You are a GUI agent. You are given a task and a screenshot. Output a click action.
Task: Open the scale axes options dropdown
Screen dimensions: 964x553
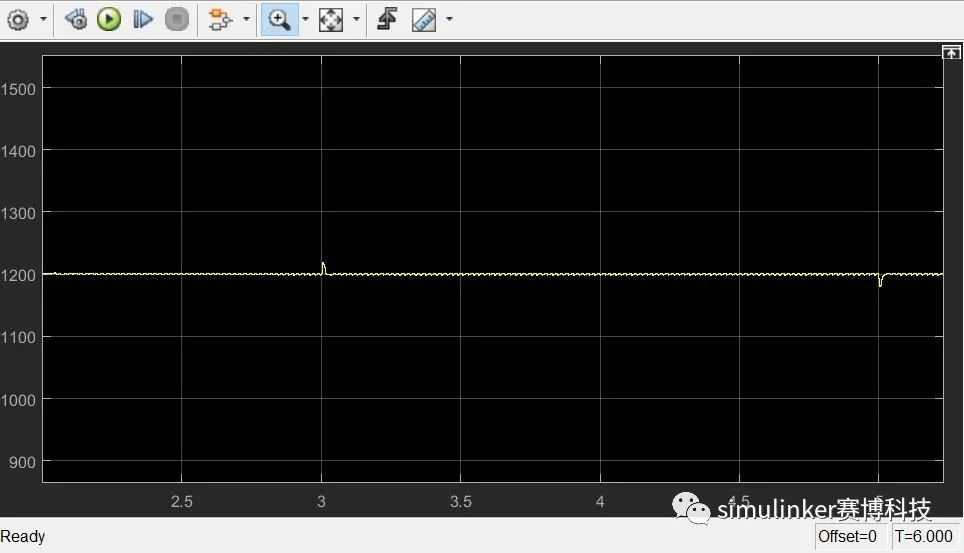coord(357,19)
